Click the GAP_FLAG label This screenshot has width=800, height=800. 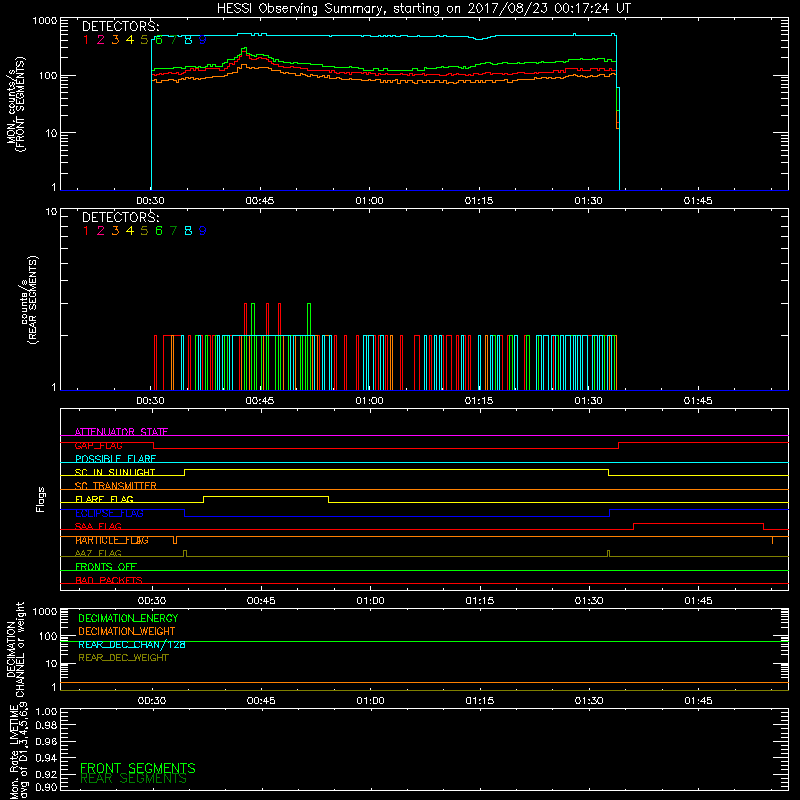(x=98, y=445)
